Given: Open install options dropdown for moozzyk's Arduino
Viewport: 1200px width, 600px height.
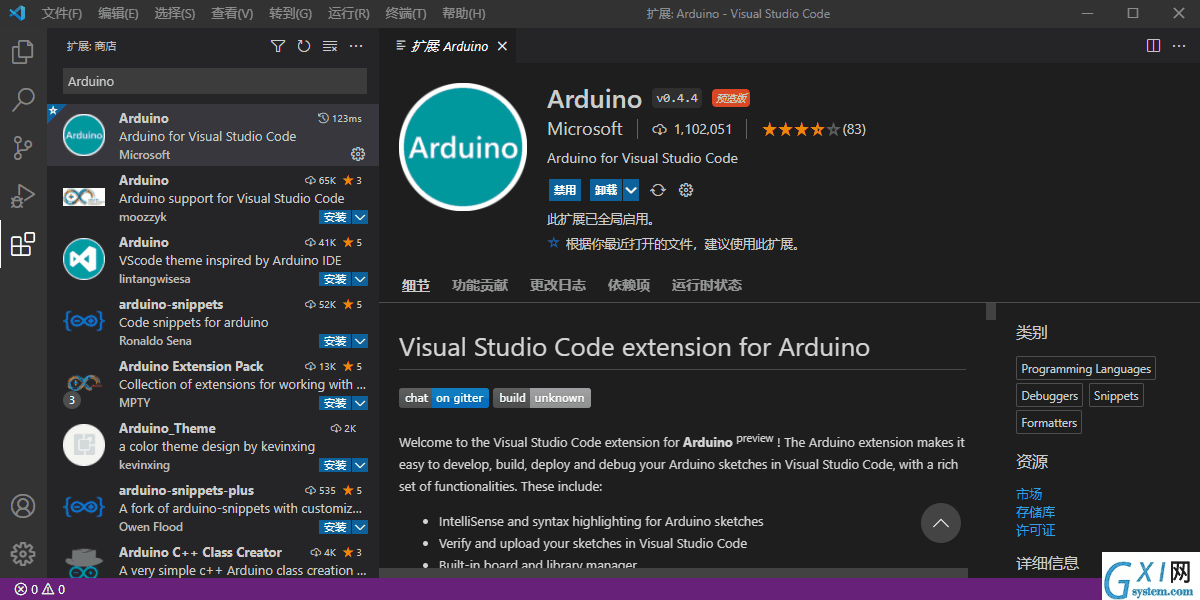Looking at the screenshot, I should coord(360,217).
